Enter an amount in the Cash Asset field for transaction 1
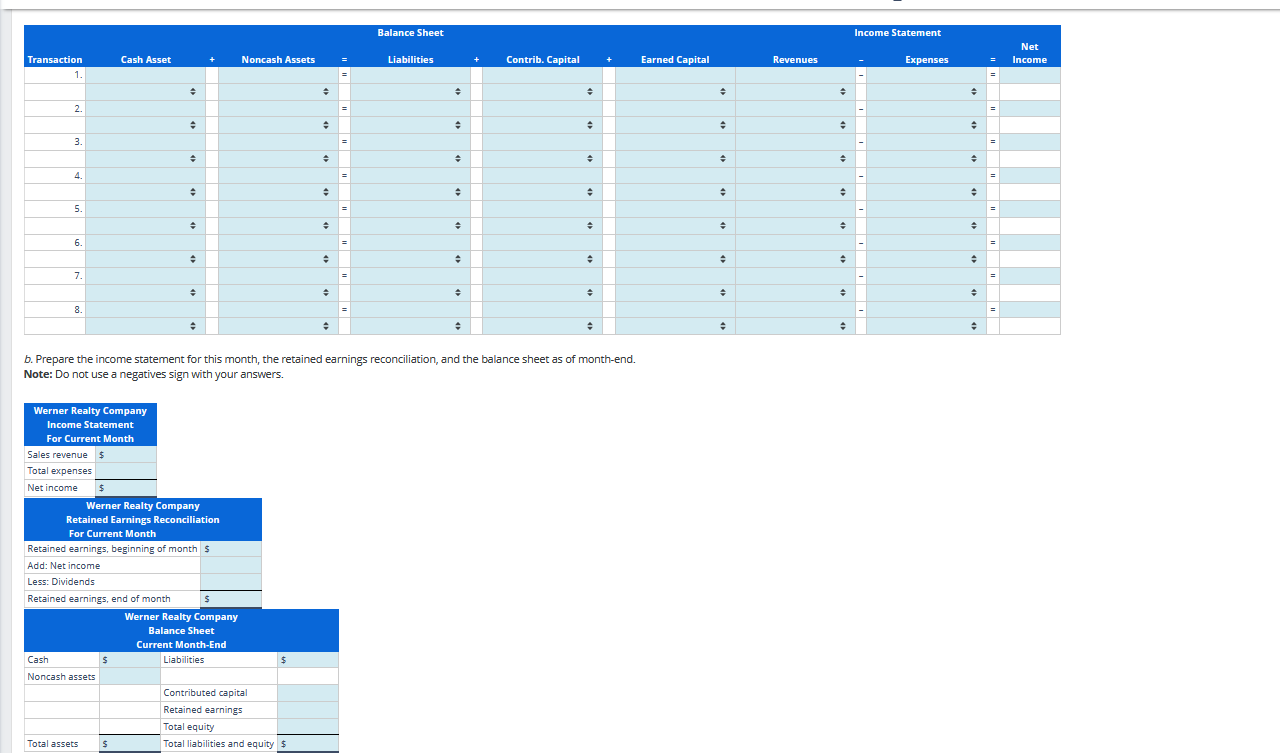The width and height of the screenshot is (1280, 753). pyautogui.click(x=145, y=75)
